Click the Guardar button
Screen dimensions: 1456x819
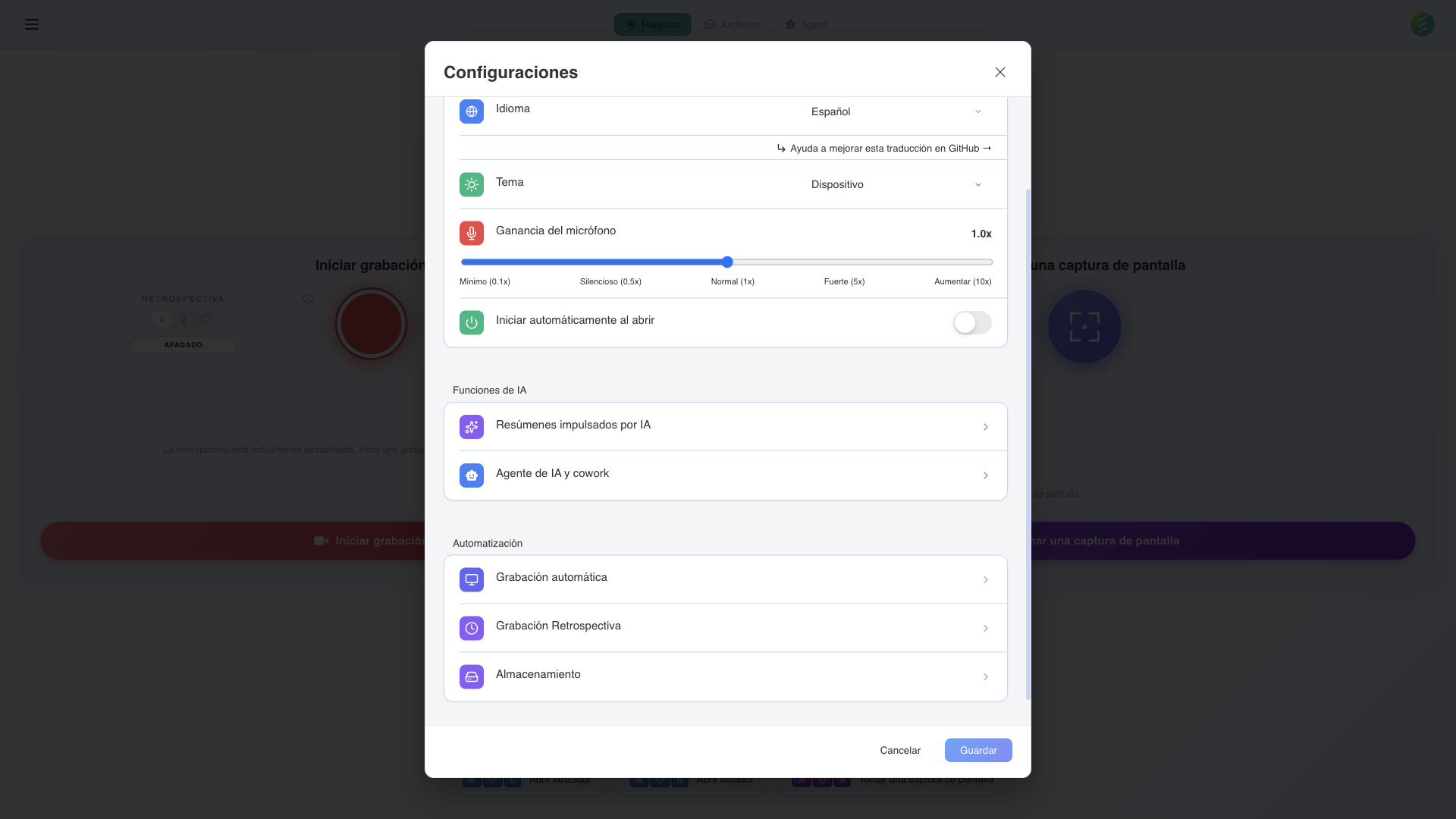pos(977,750)
